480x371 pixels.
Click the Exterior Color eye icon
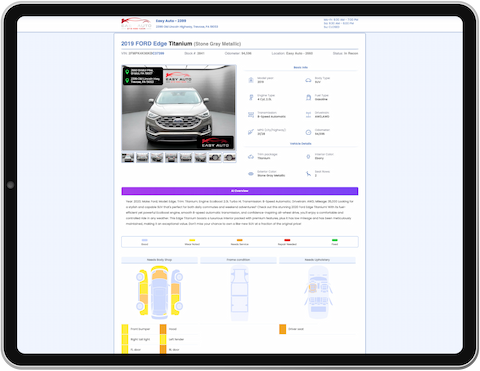(x=251, y=174)
